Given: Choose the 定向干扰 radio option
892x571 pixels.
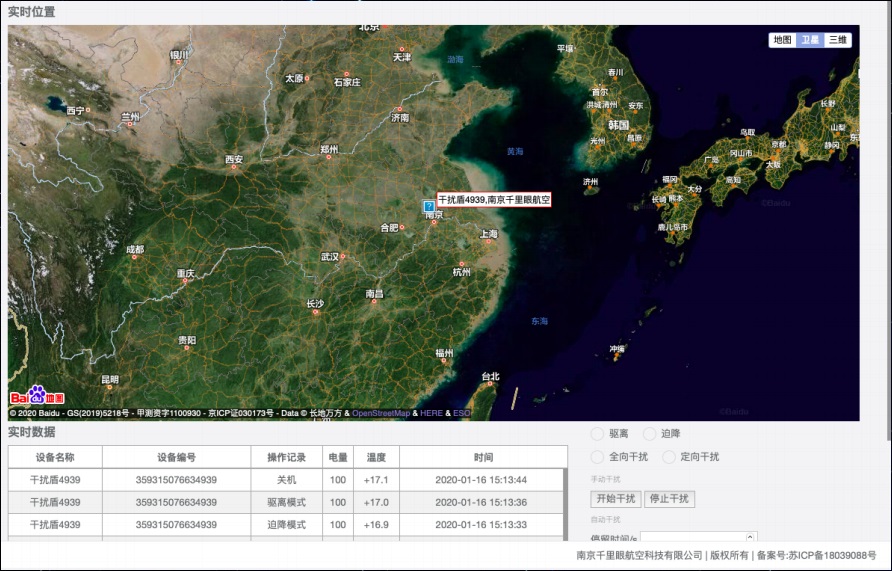Looking at the screenshot, I should [x=669, y=457].
